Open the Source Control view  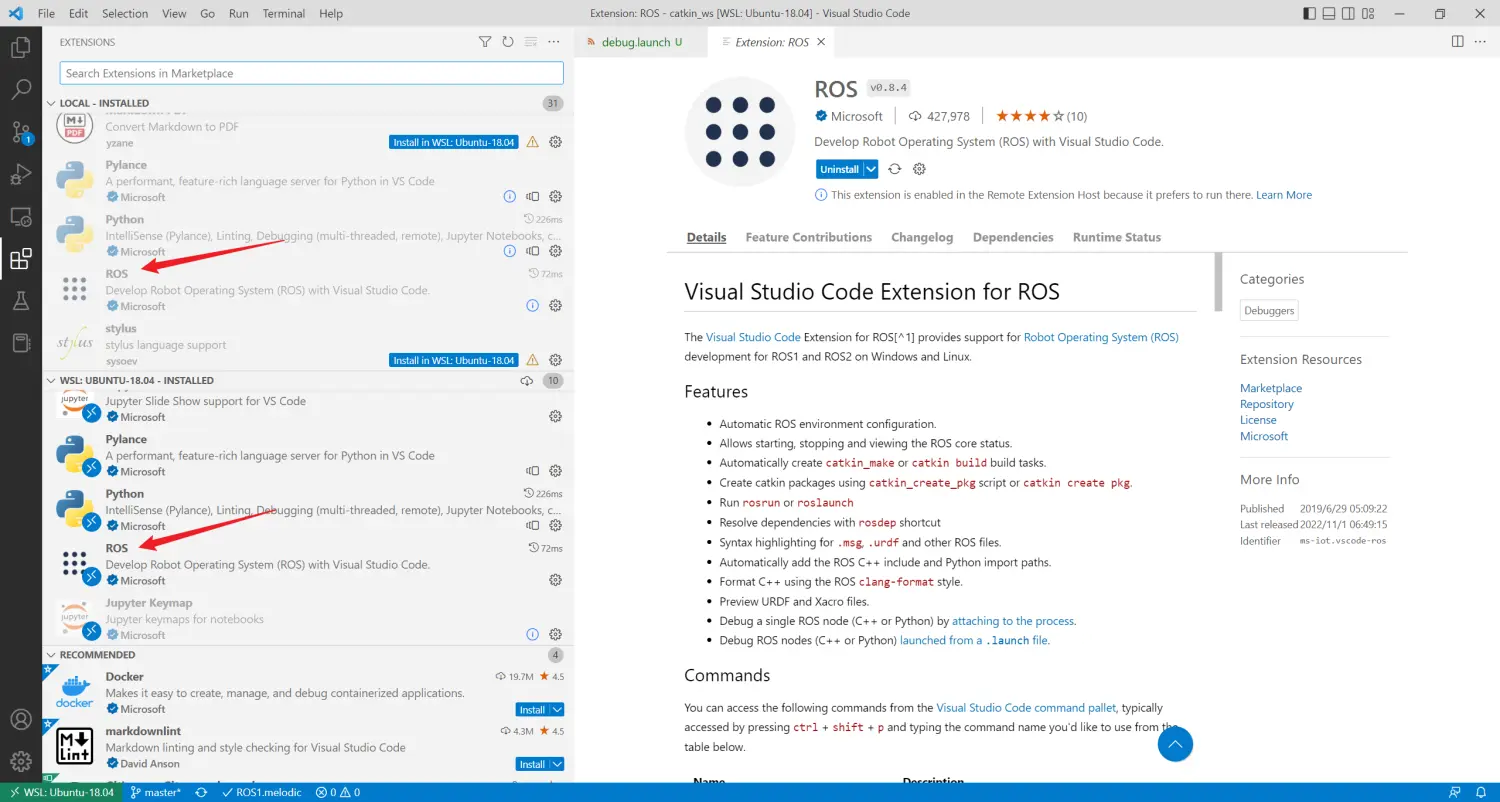20,132
